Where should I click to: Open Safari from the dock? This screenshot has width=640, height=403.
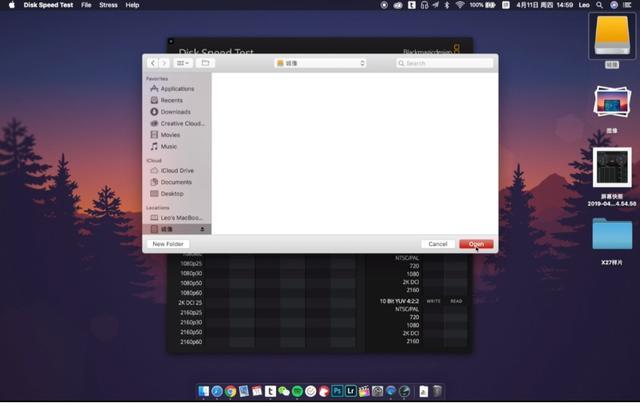[217, 391]
